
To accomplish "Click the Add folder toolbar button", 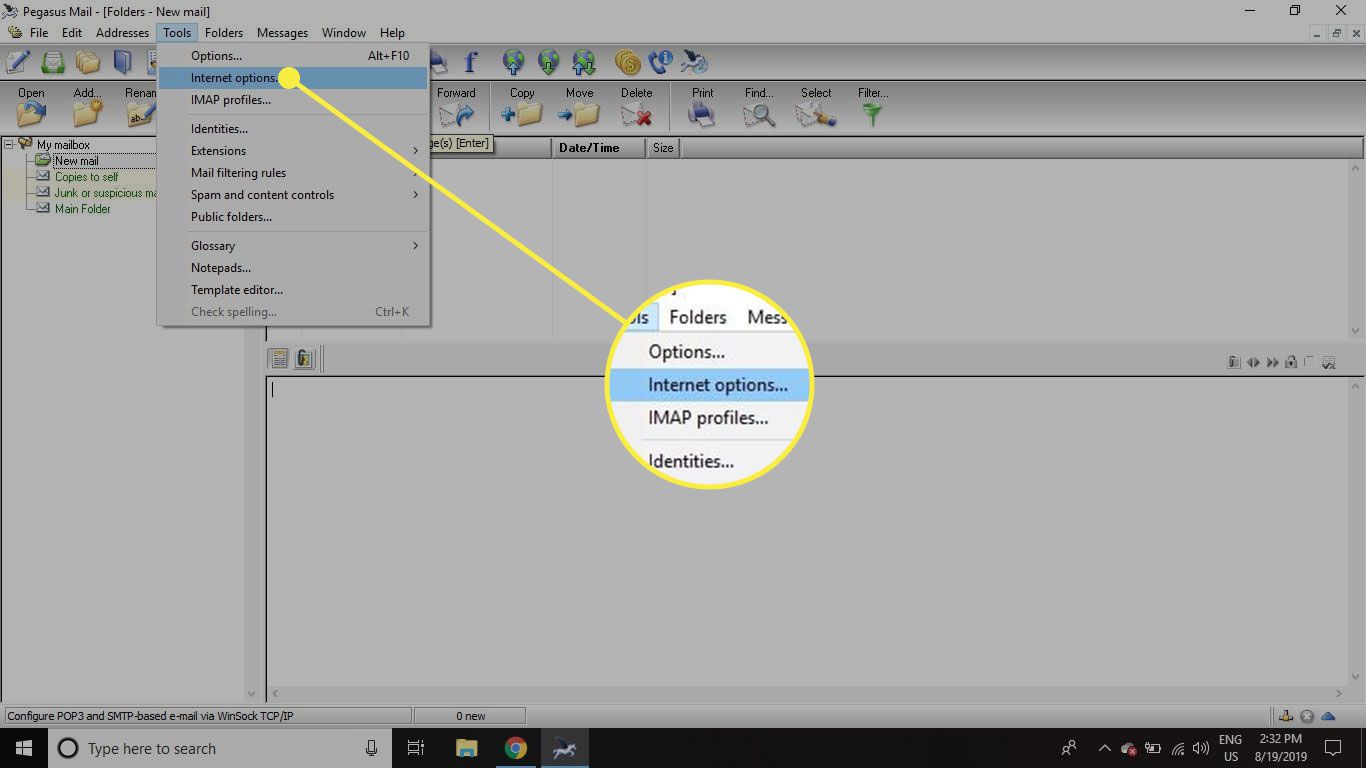I will [88, 106].
